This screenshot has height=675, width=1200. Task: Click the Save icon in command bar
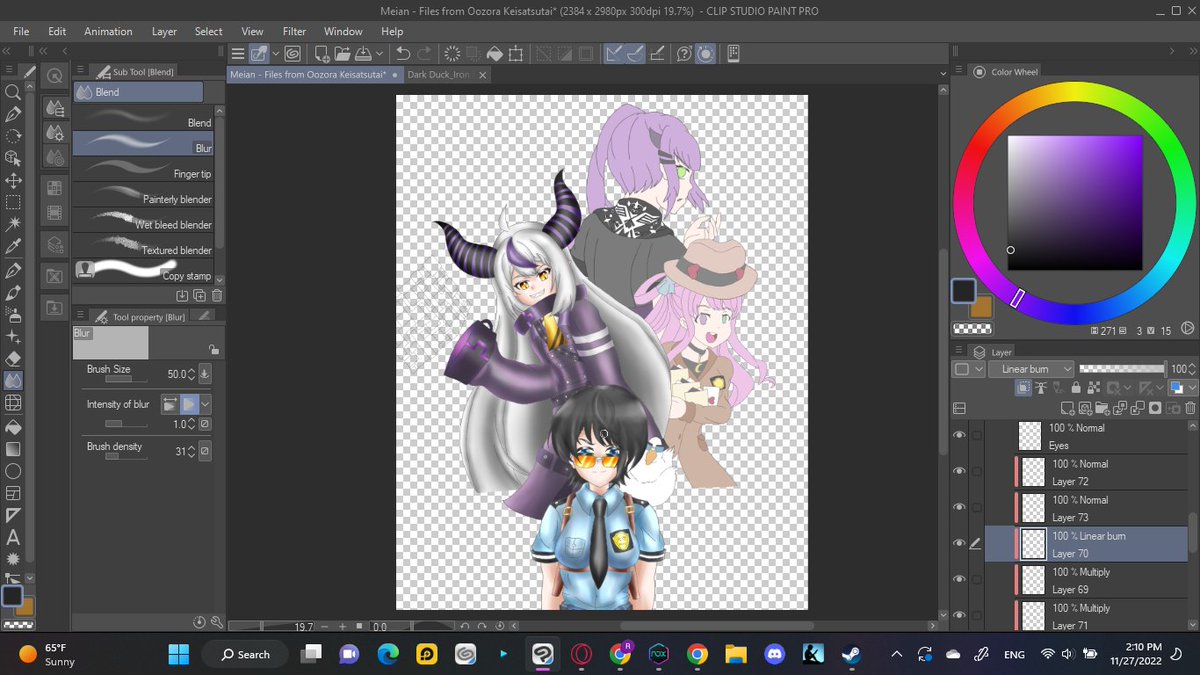pyautogui.click(x=363, y=53)
